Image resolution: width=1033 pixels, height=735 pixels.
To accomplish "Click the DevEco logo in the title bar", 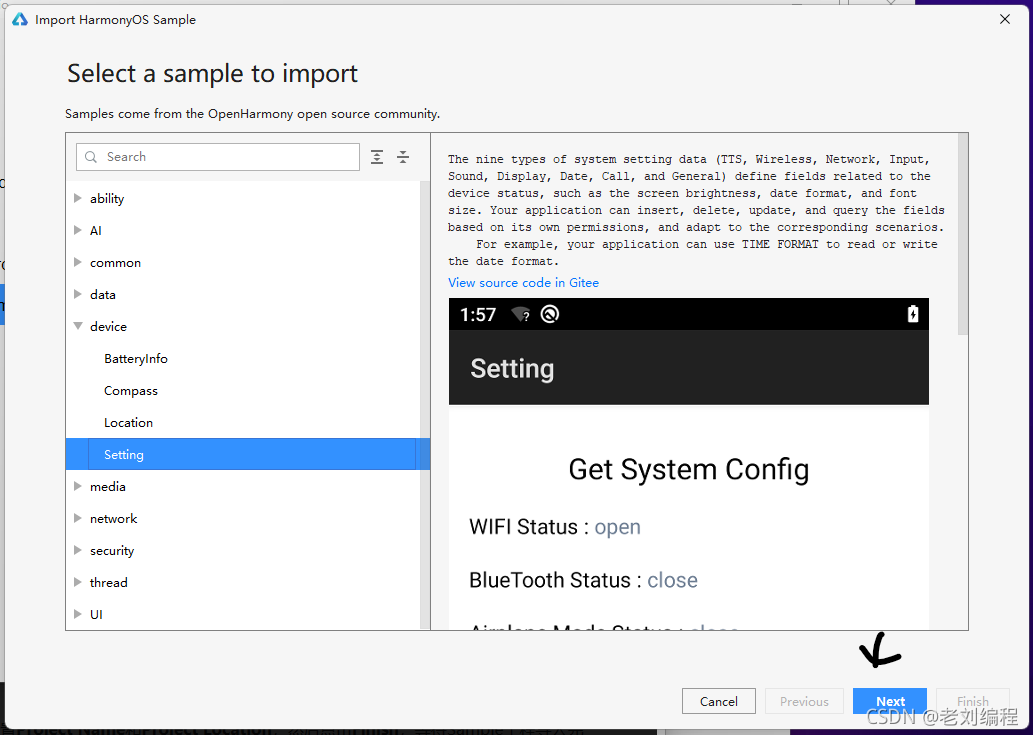I will [20, 20].
